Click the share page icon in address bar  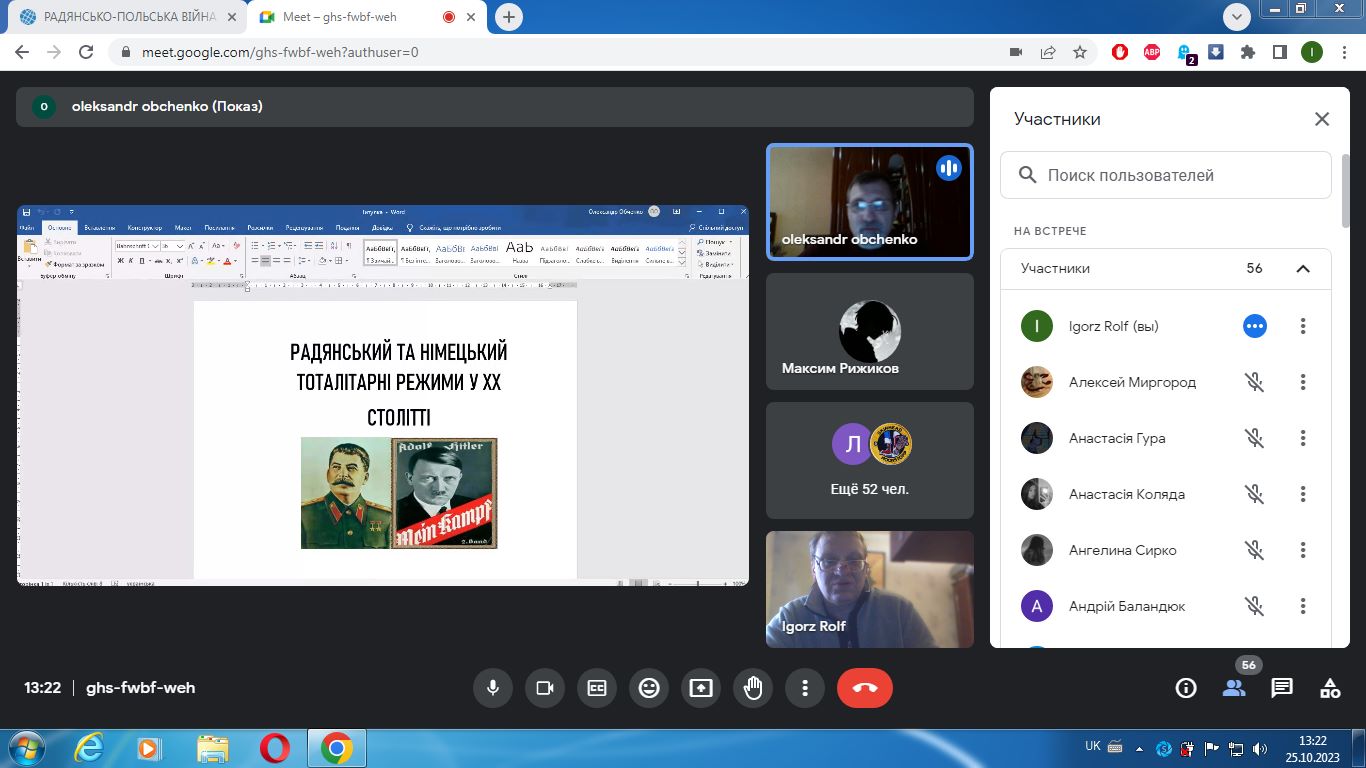pos(1048,52)
